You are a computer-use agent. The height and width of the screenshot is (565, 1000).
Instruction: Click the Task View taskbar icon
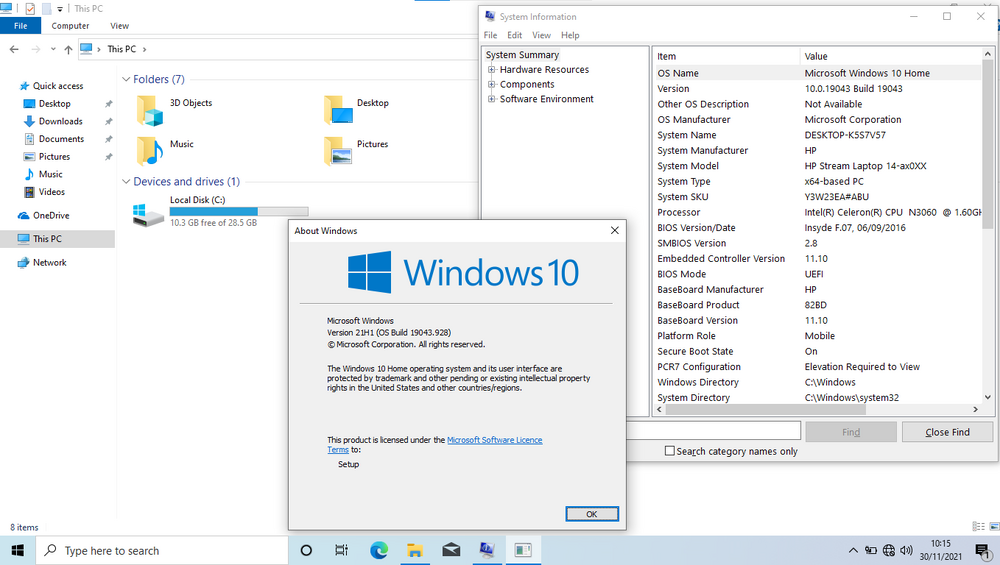click(x=342, y=550)
